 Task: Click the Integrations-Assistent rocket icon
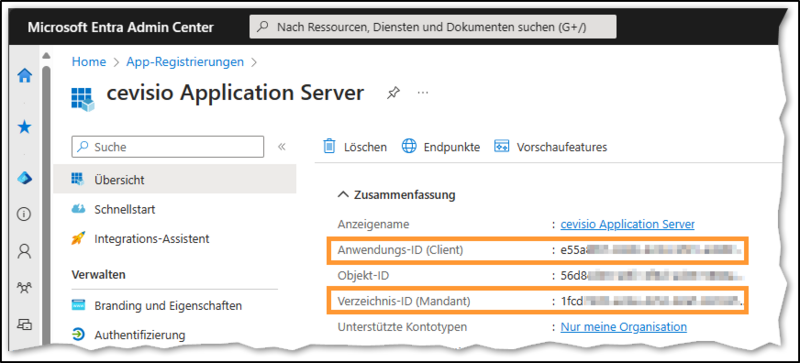click(78, 238)
